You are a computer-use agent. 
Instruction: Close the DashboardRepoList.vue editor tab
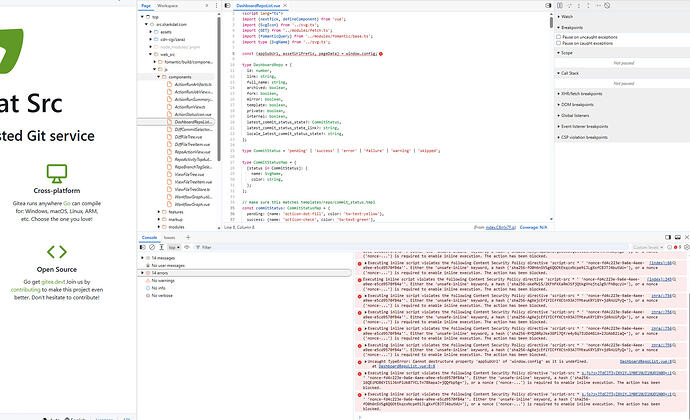point(285,6)
